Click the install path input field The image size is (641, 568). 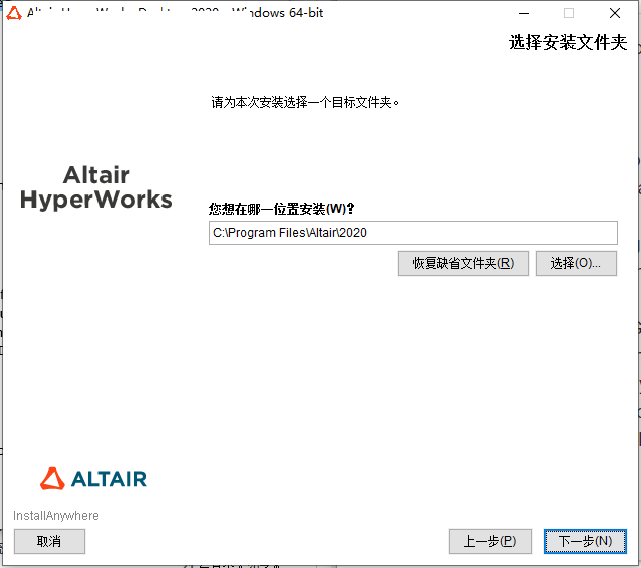tap(413, 233)
